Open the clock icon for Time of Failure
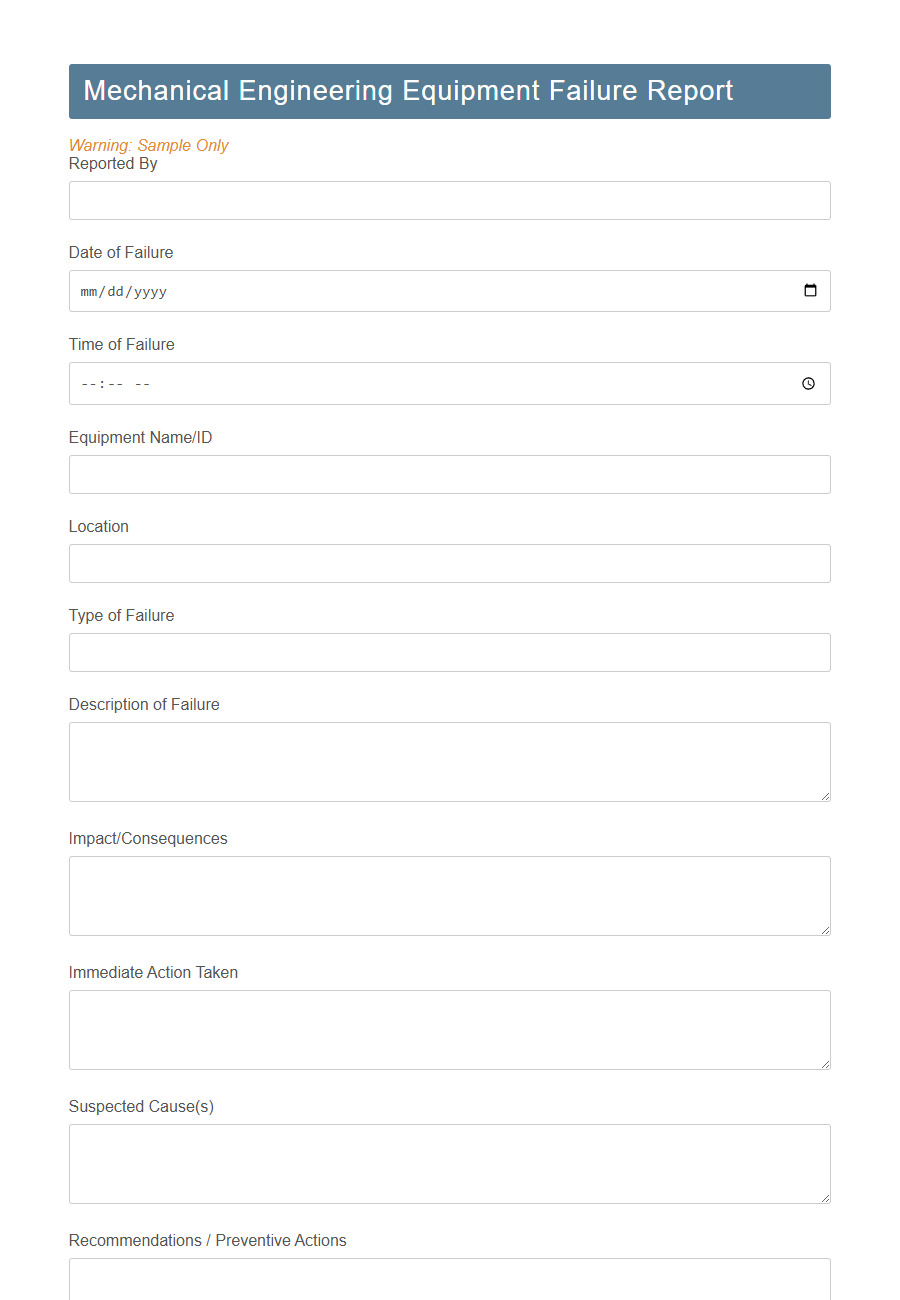 coord(808,383)
